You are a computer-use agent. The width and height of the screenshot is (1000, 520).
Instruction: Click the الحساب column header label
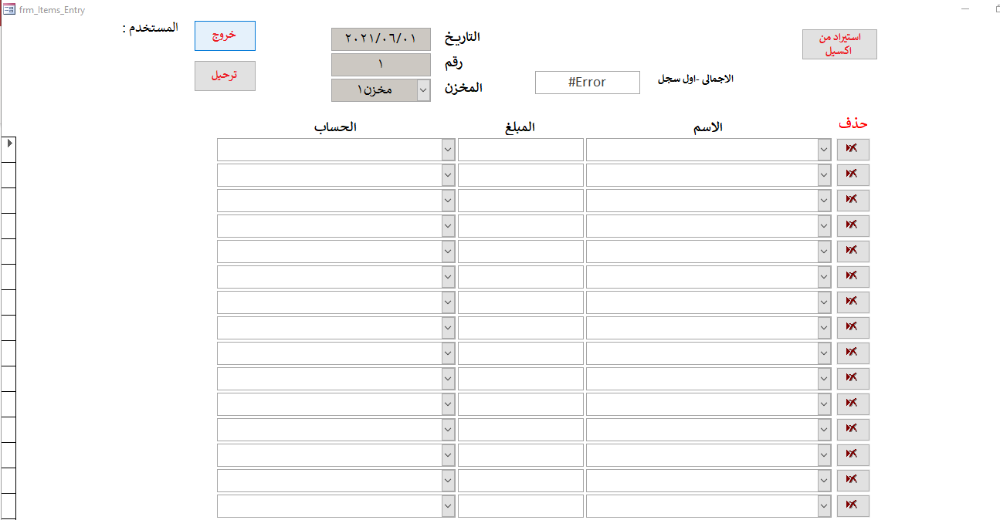[x=335, y=127]
